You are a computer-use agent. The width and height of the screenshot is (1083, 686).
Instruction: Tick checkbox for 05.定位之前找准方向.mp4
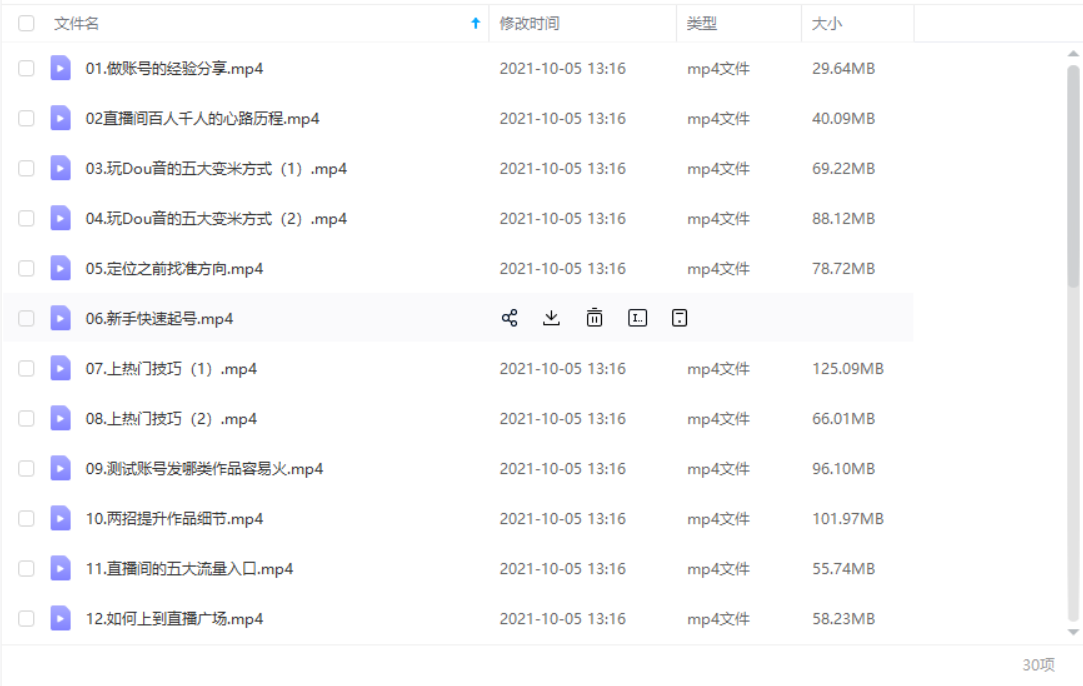click(26, 268)
